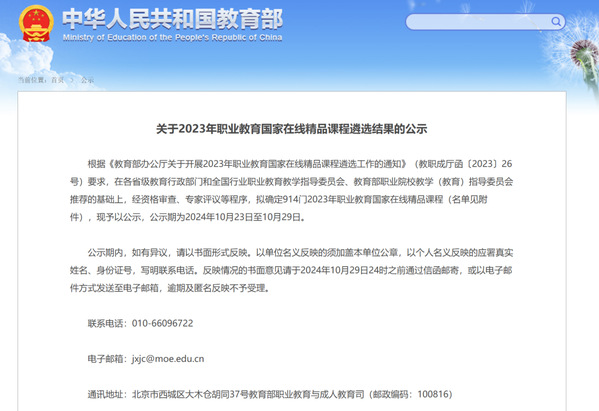Image resolution: width=599 pixels, height=411 pixels.
Task: Click the national emblem logo
Action: point(36,24)
